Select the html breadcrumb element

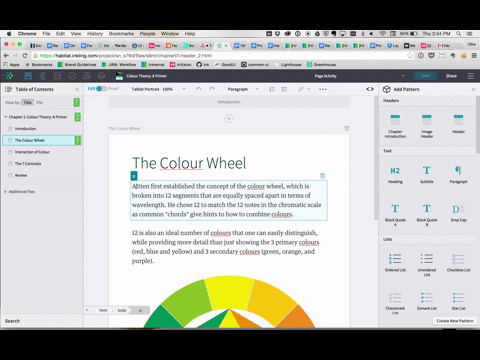(x=103, y=310)
